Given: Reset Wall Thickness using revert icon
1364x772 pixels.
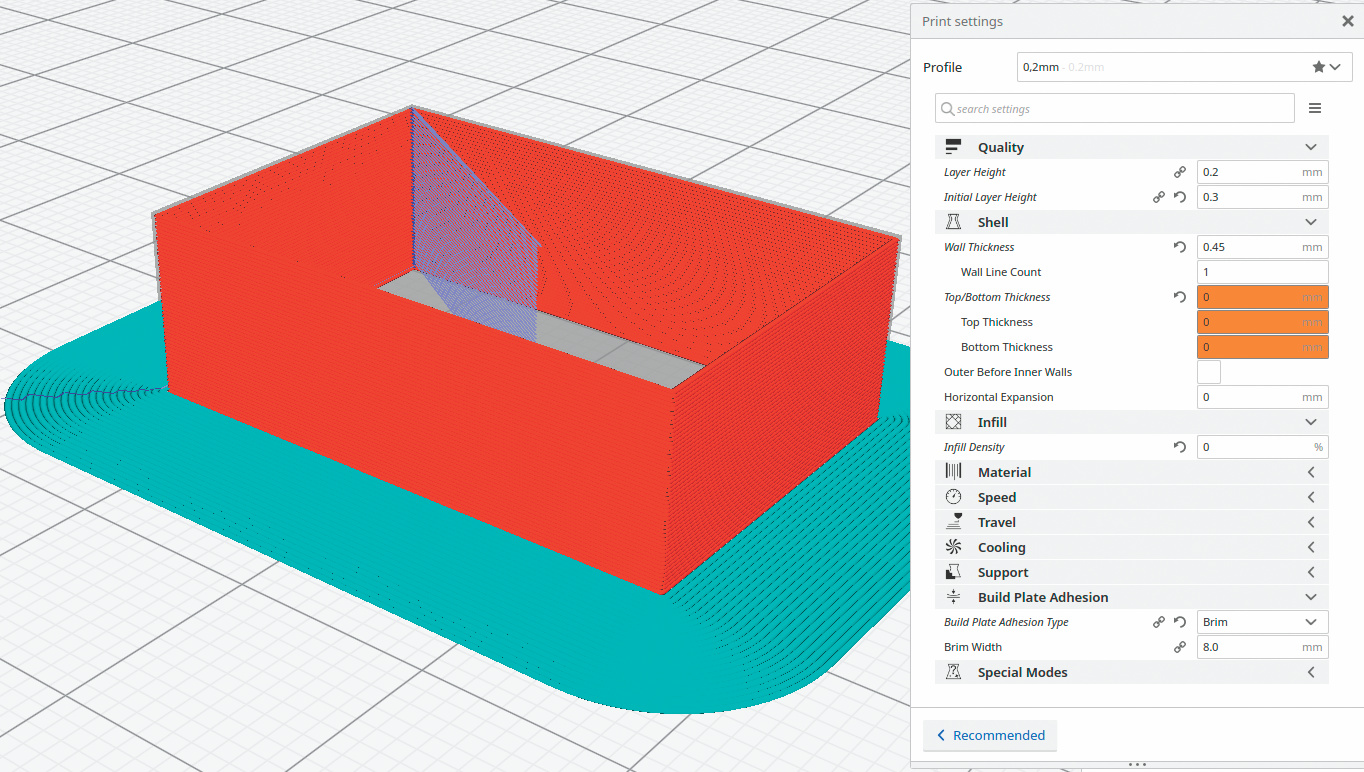Looking at the screenshot, I should pyautogui.click(x=1180, y=247).
